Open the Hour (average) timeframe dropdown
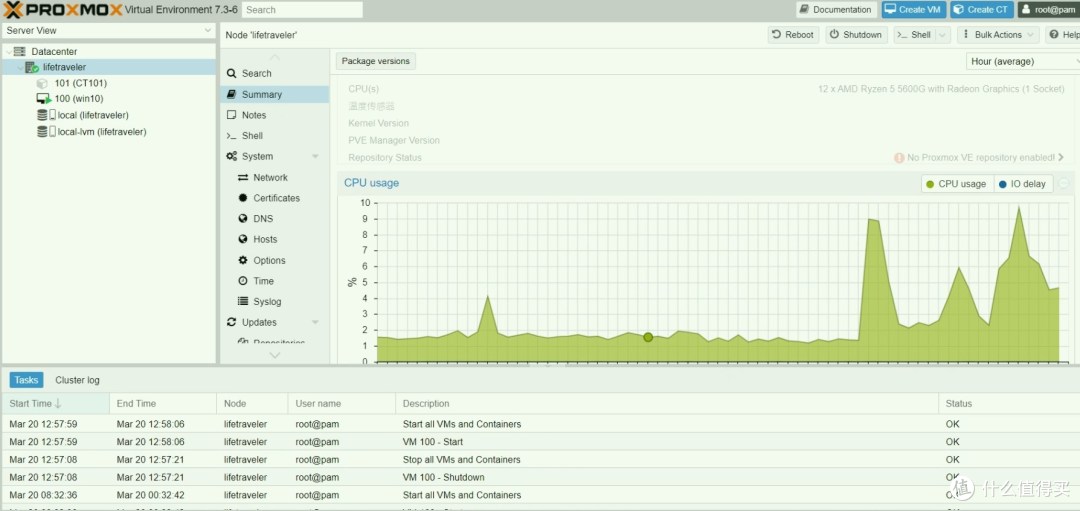 click(1023, 61)
